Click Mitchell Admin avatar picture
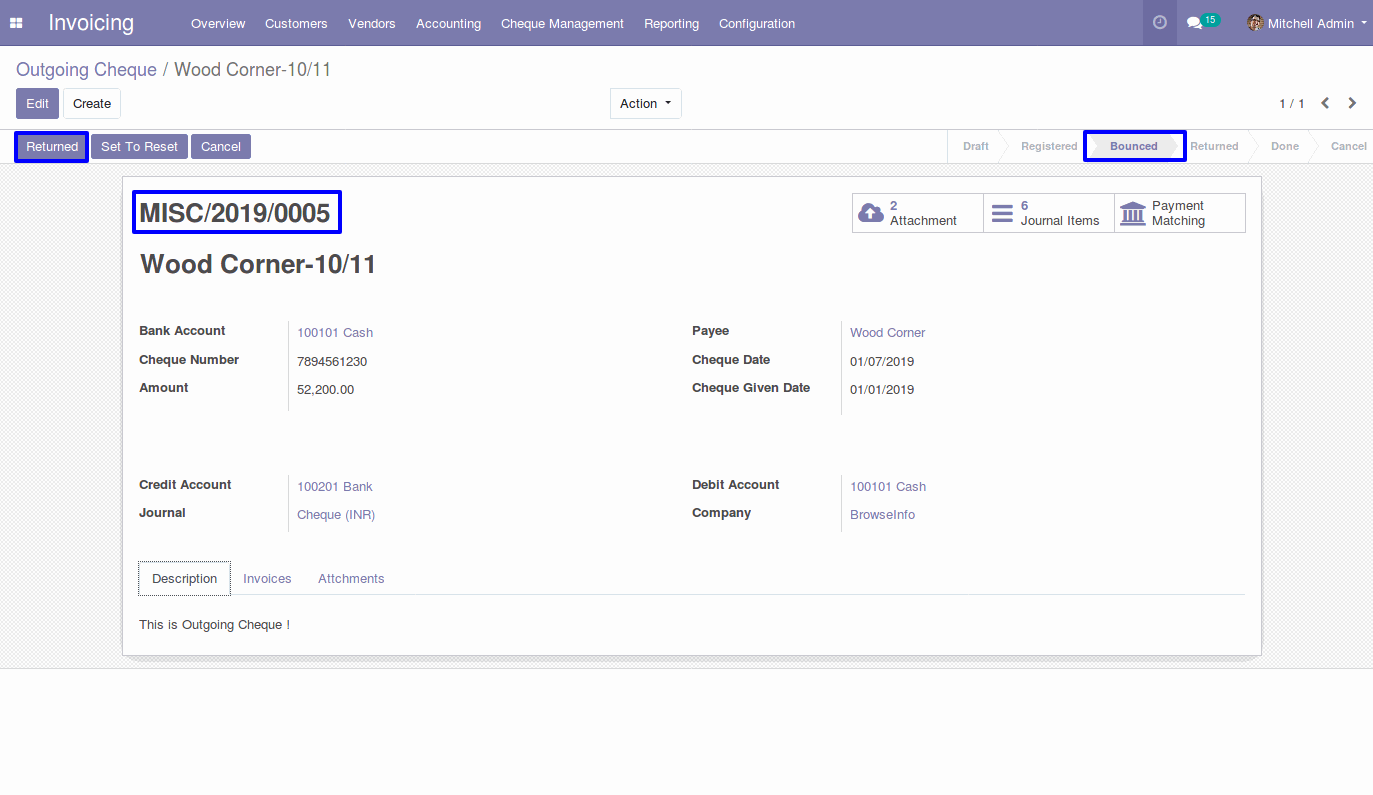1373x795 pixels. (x=1255, y=23)
